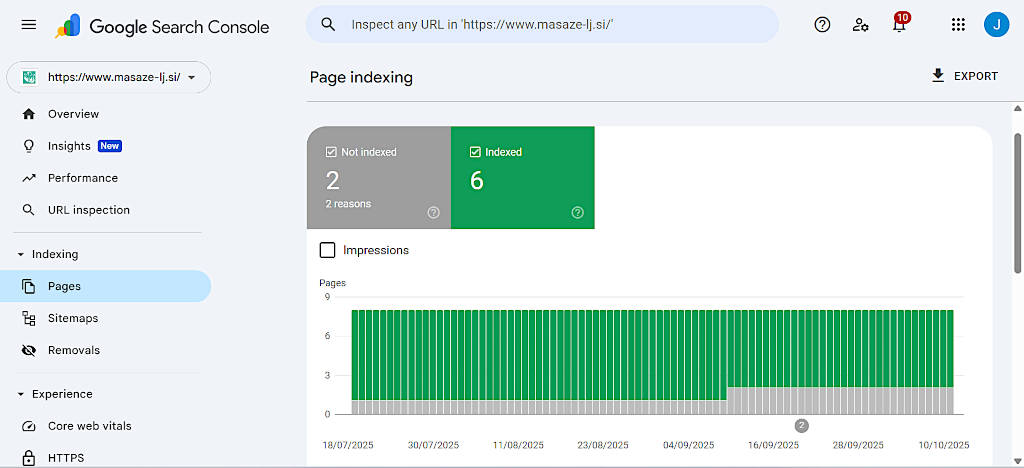Open the Google apps grid

[x=958, y=25]
